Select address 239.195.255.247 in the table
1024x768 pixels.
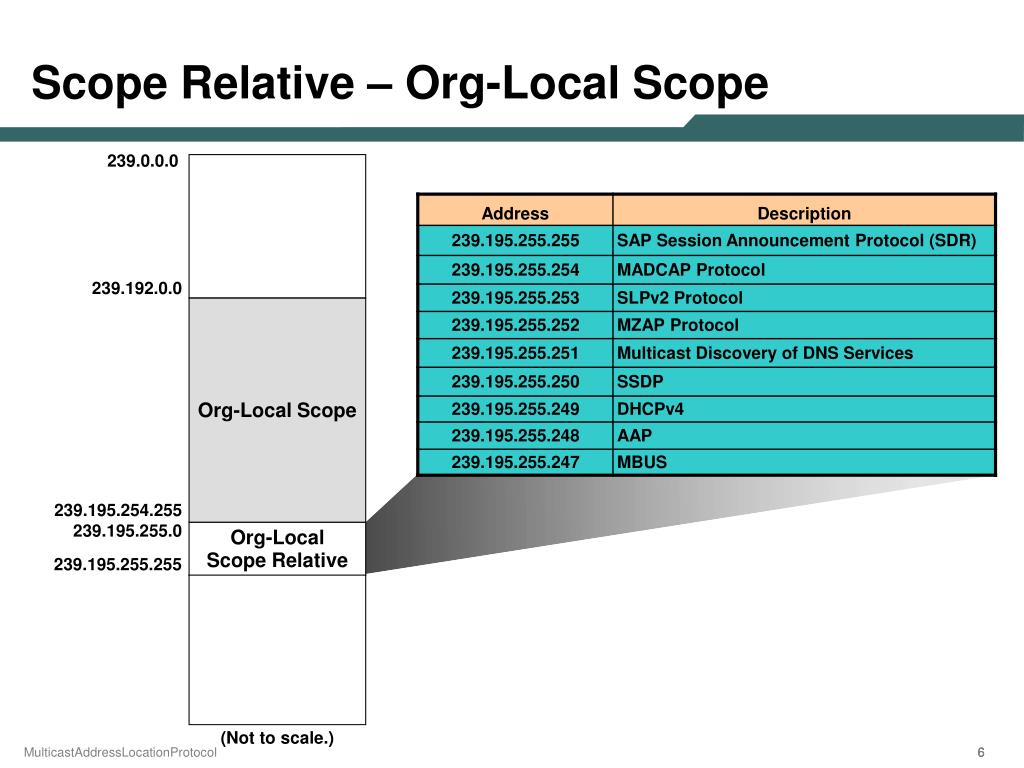515,462
